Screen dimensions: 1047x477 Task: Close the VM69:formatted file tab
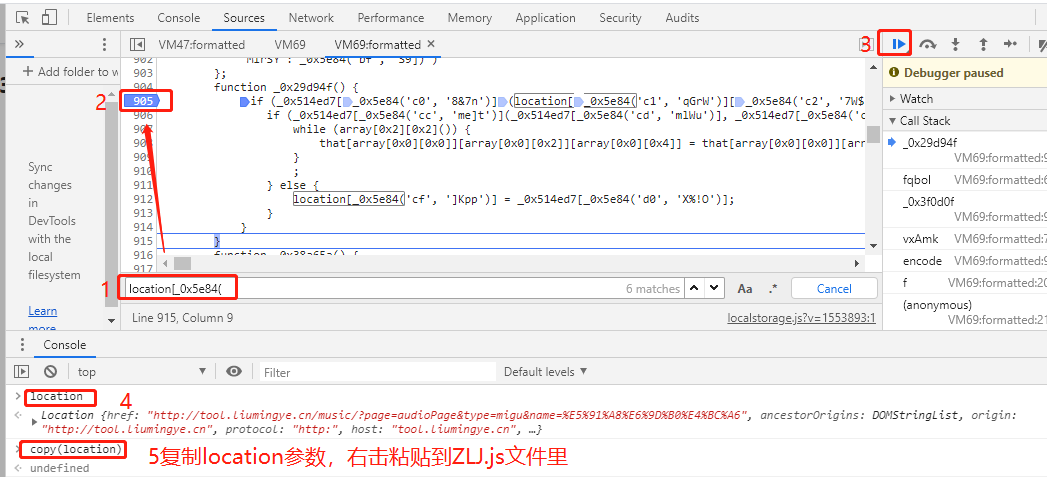pos(431,44)
